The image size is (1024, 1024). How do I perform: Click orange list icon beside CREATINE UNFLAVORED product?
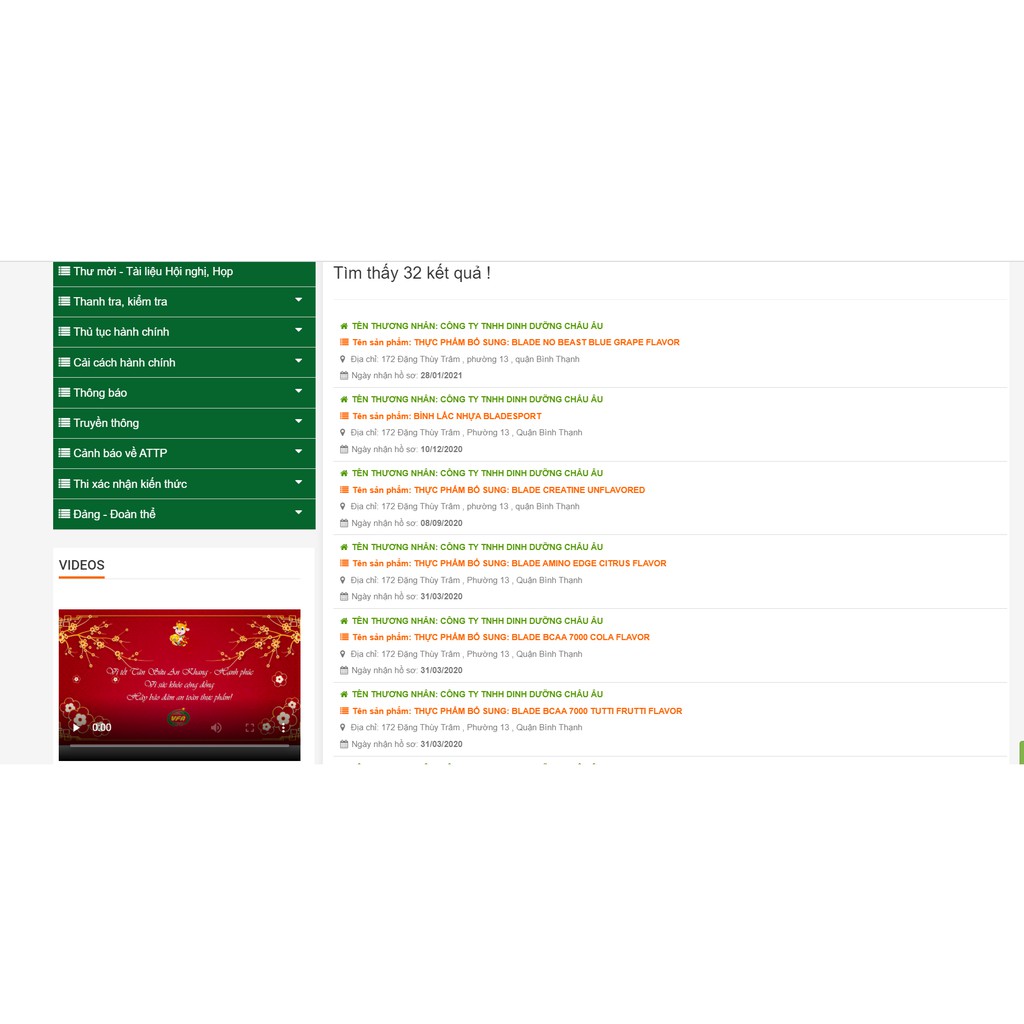(x=344, y=490)
